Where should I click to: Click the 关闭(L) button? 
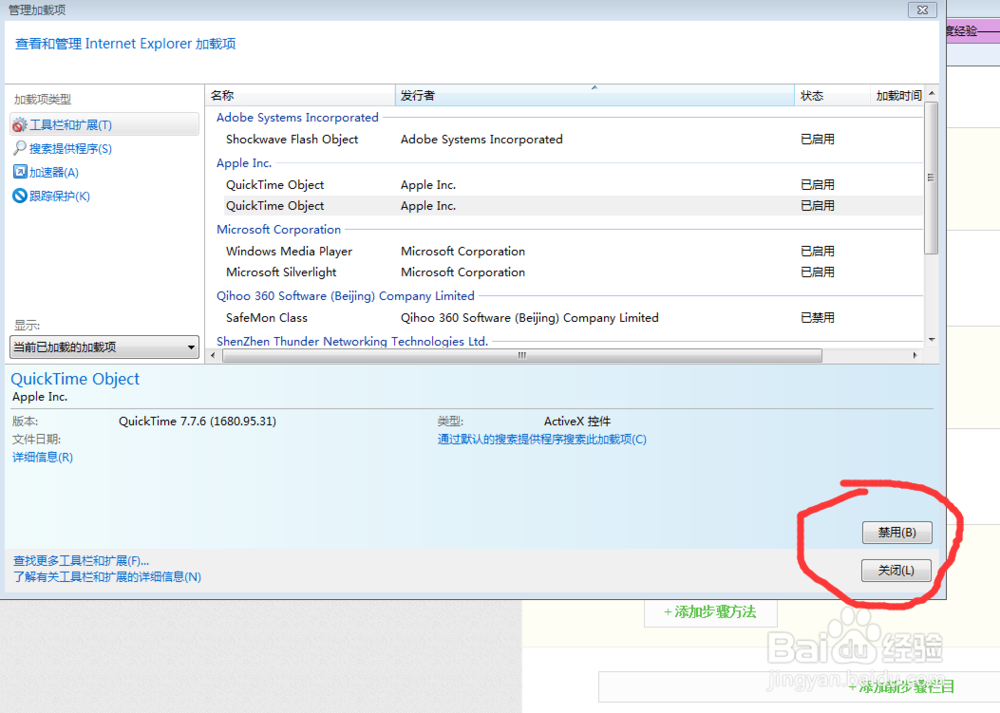(896, 570)
